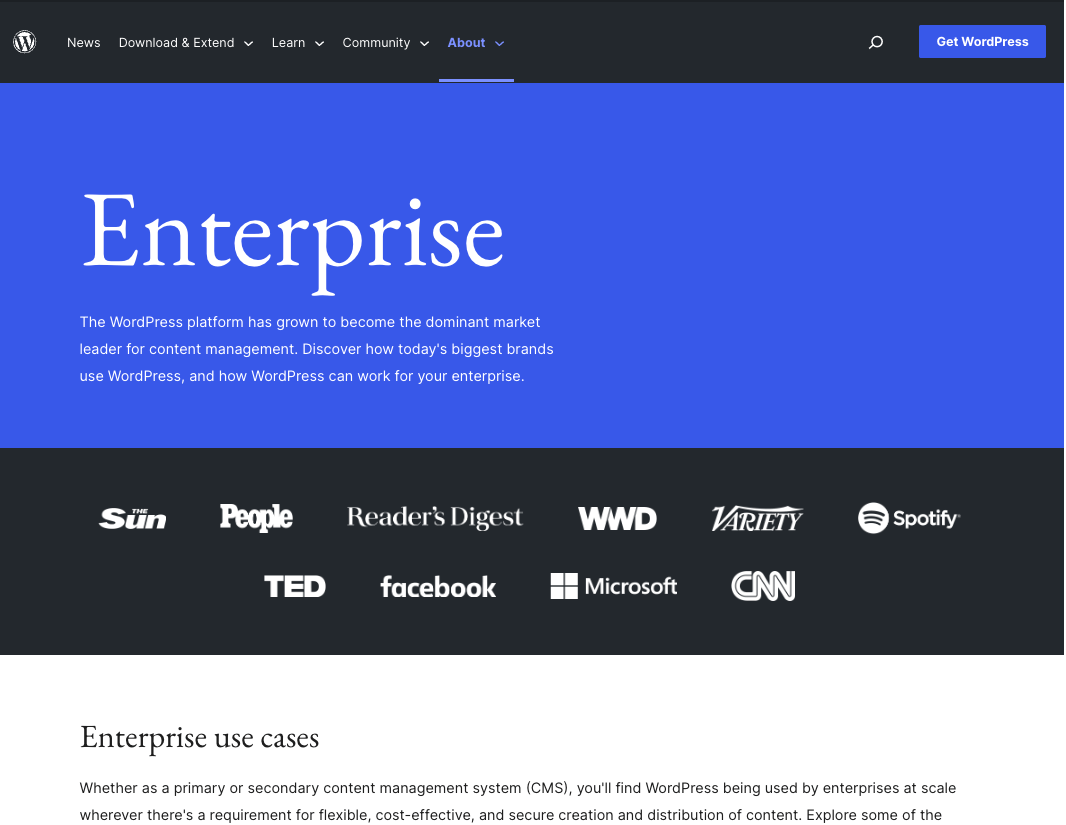Open the Learn menu item
This screenshot has width=1066, height=825.
(x=288, y=42)
